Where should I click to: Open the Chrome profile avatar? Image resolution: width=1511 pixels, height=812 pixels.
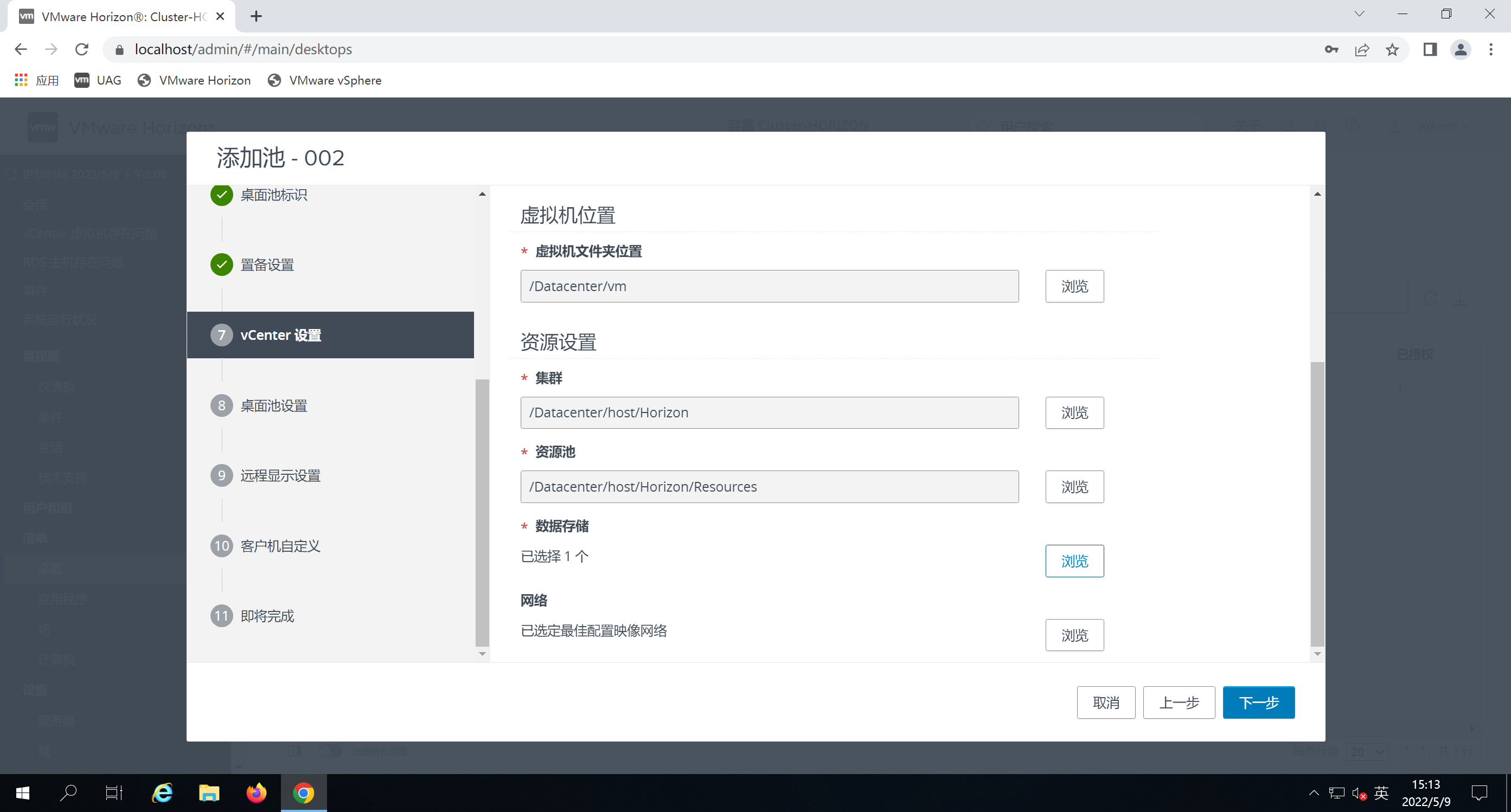coord(1461,49)
